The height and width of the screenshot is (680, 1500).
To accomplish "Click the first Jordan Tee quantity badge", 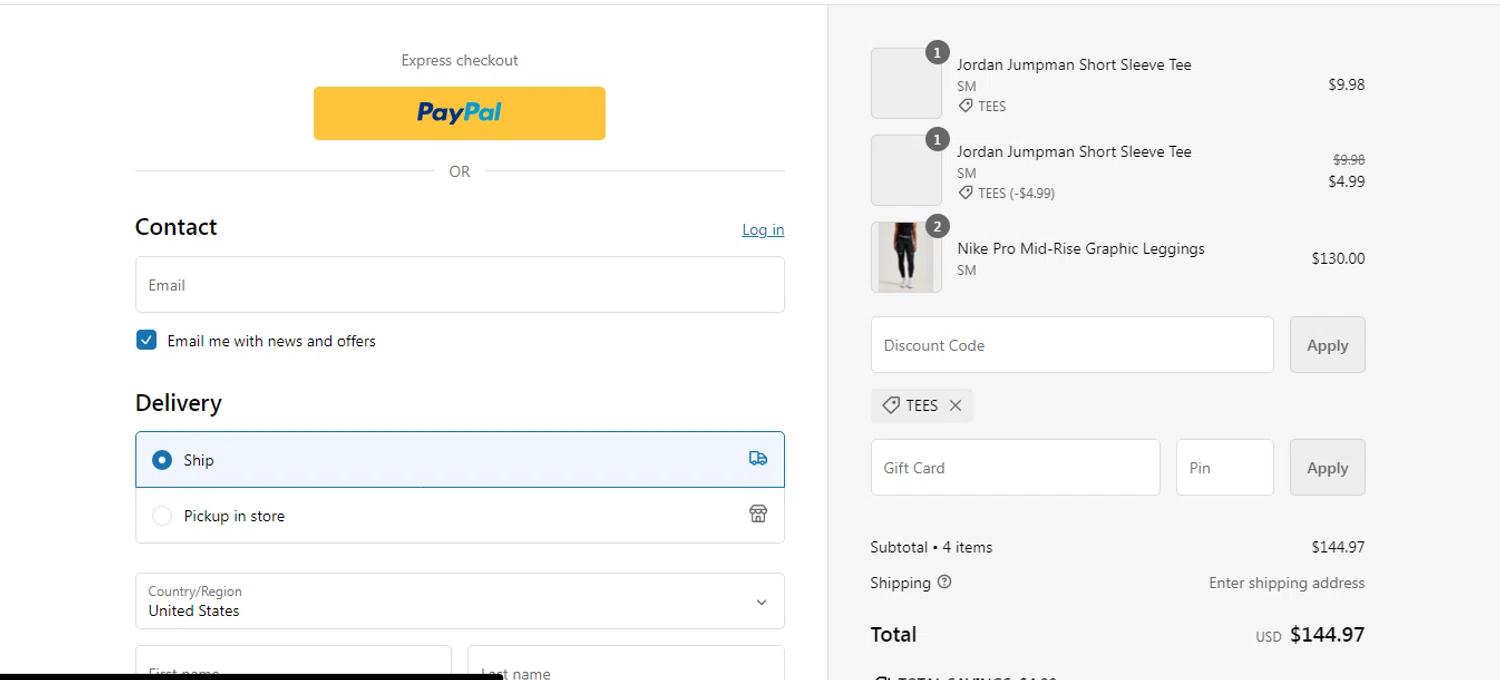I will [937, 53].
